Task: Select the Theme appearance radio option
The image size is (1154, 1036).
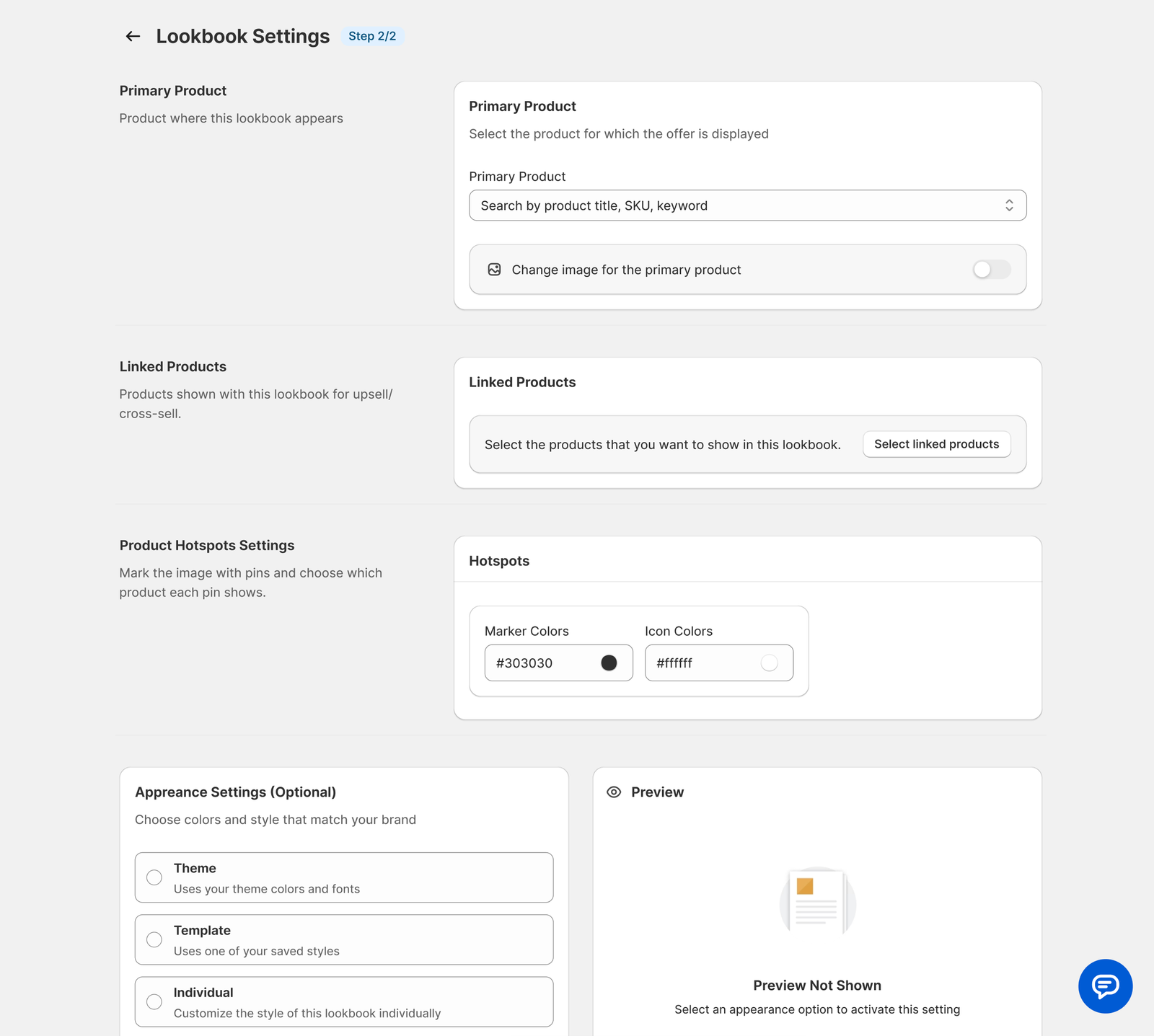Action: click(154, 877)
